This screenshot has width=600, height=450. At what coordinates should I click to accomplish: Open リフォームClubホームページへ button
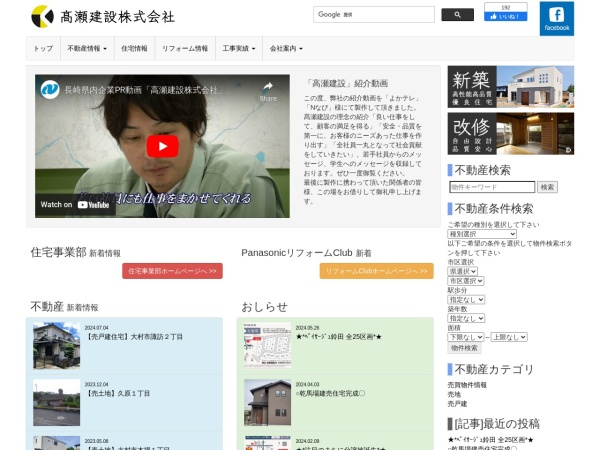[377, 271]
